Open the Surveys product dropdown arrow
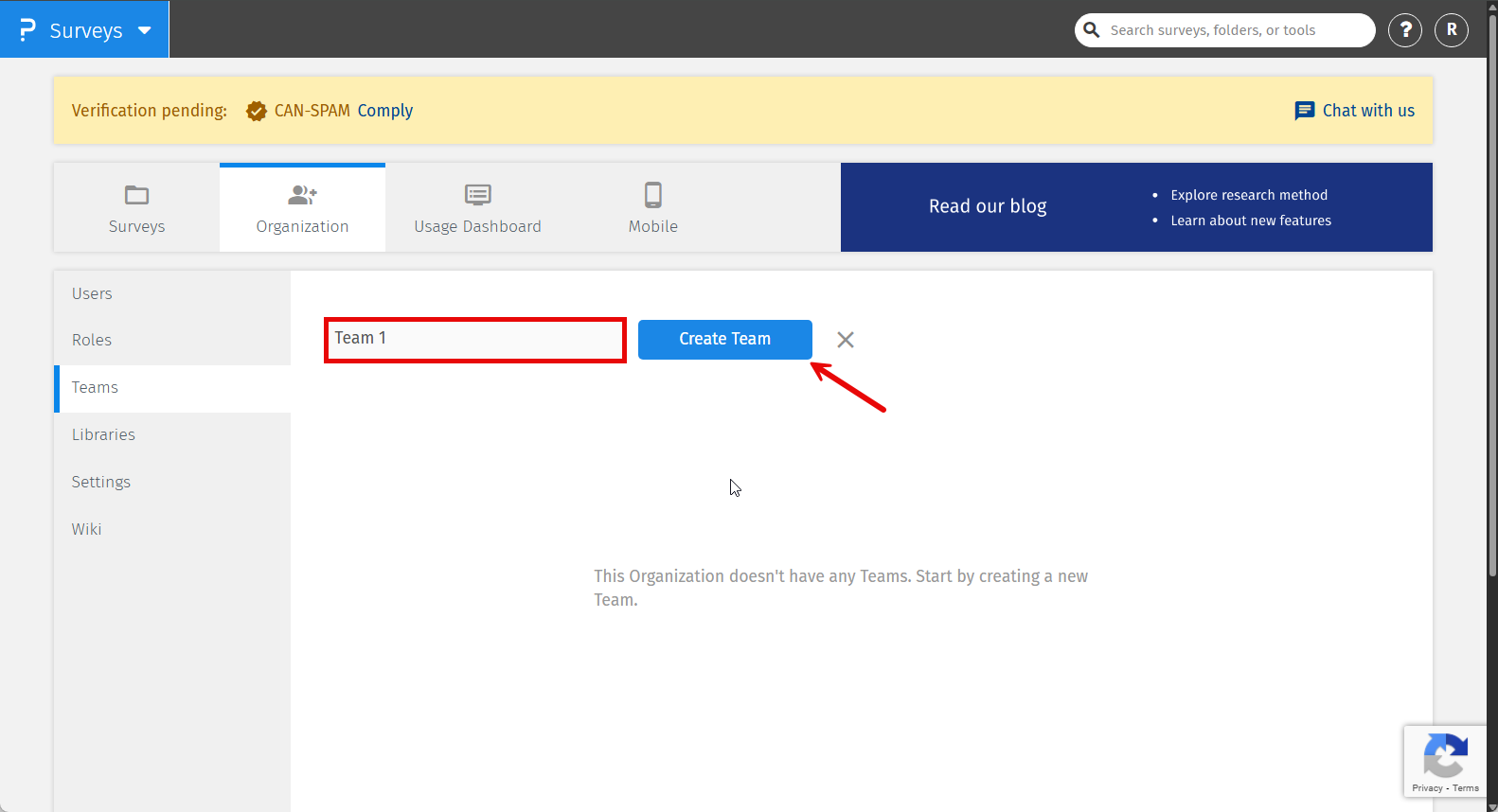Image resolution: width=1498 pixels, height=812 pixels. pyautogui.click(x=145, y=30)
